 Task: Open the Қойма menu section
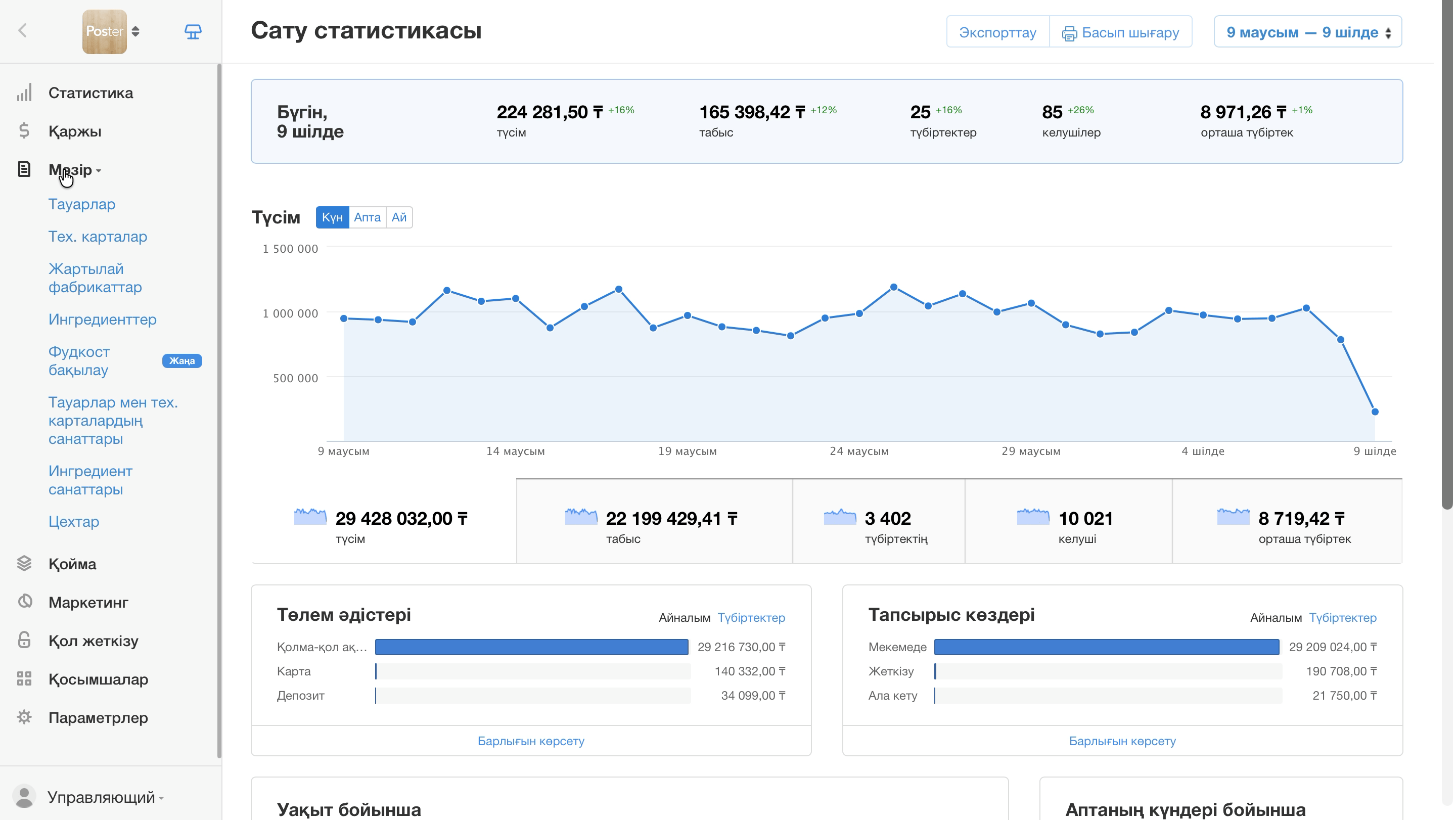[x=72, y=564]
